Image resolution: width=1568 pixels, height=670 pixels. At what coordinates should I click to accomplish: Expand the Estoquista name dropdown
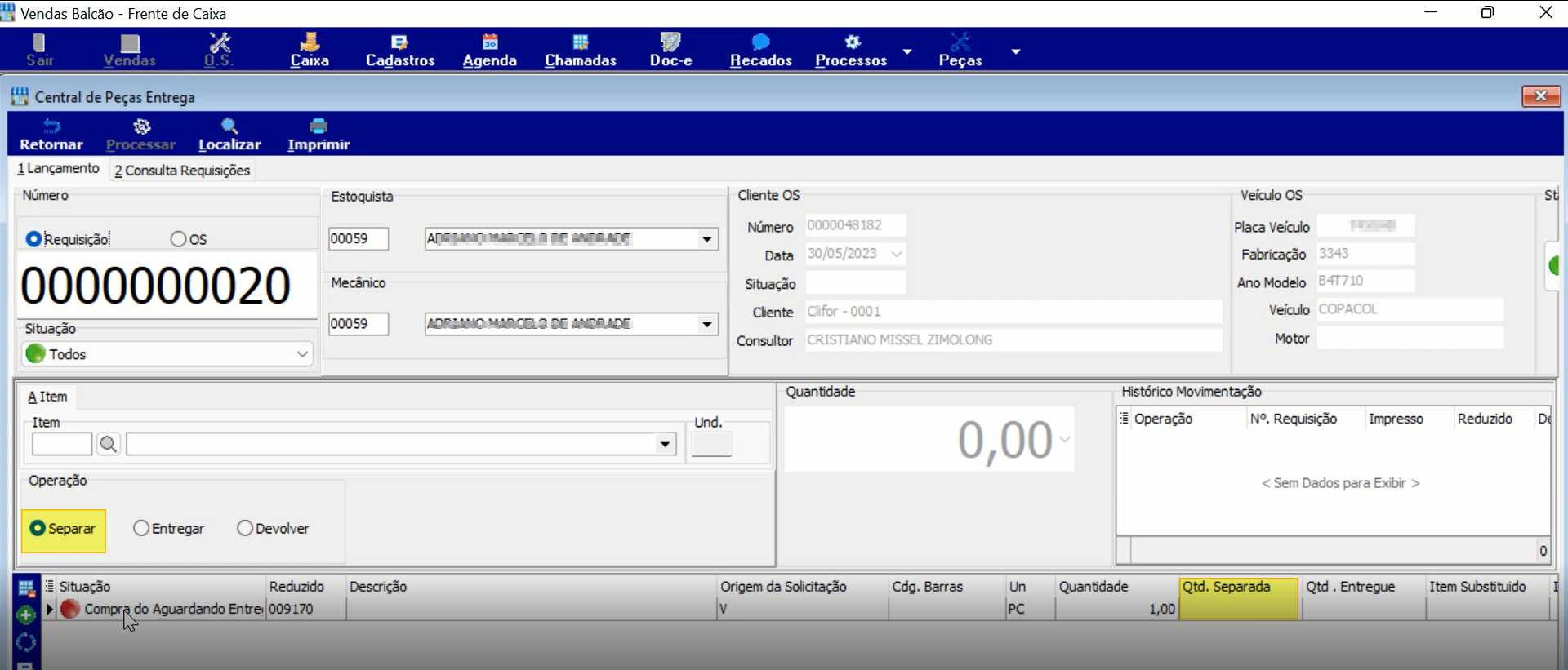click(x=707, y=239)
